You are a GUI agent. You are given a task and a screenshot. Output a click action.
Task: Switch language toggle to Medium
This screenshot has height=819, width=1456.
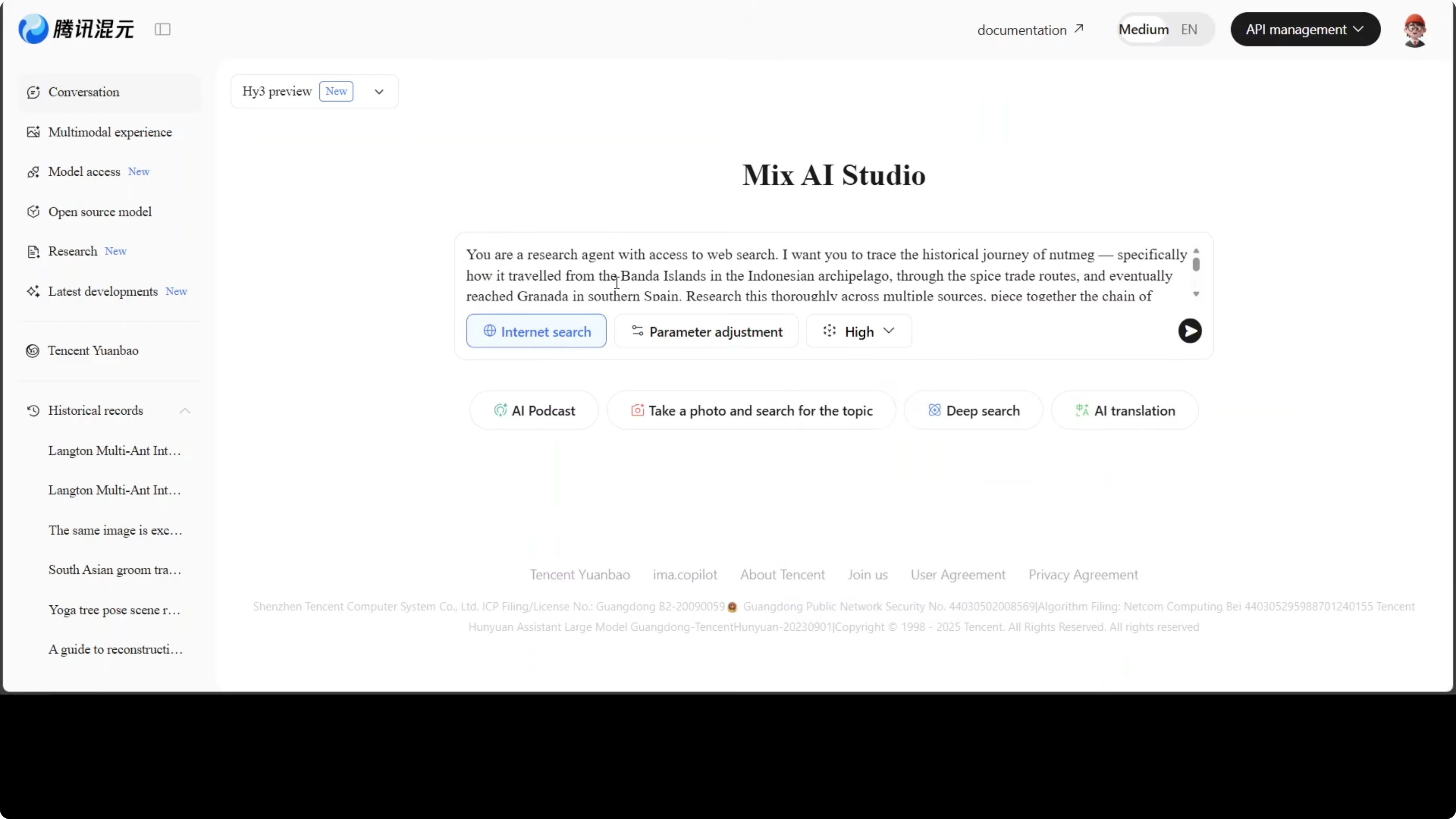pos(1143,29)
